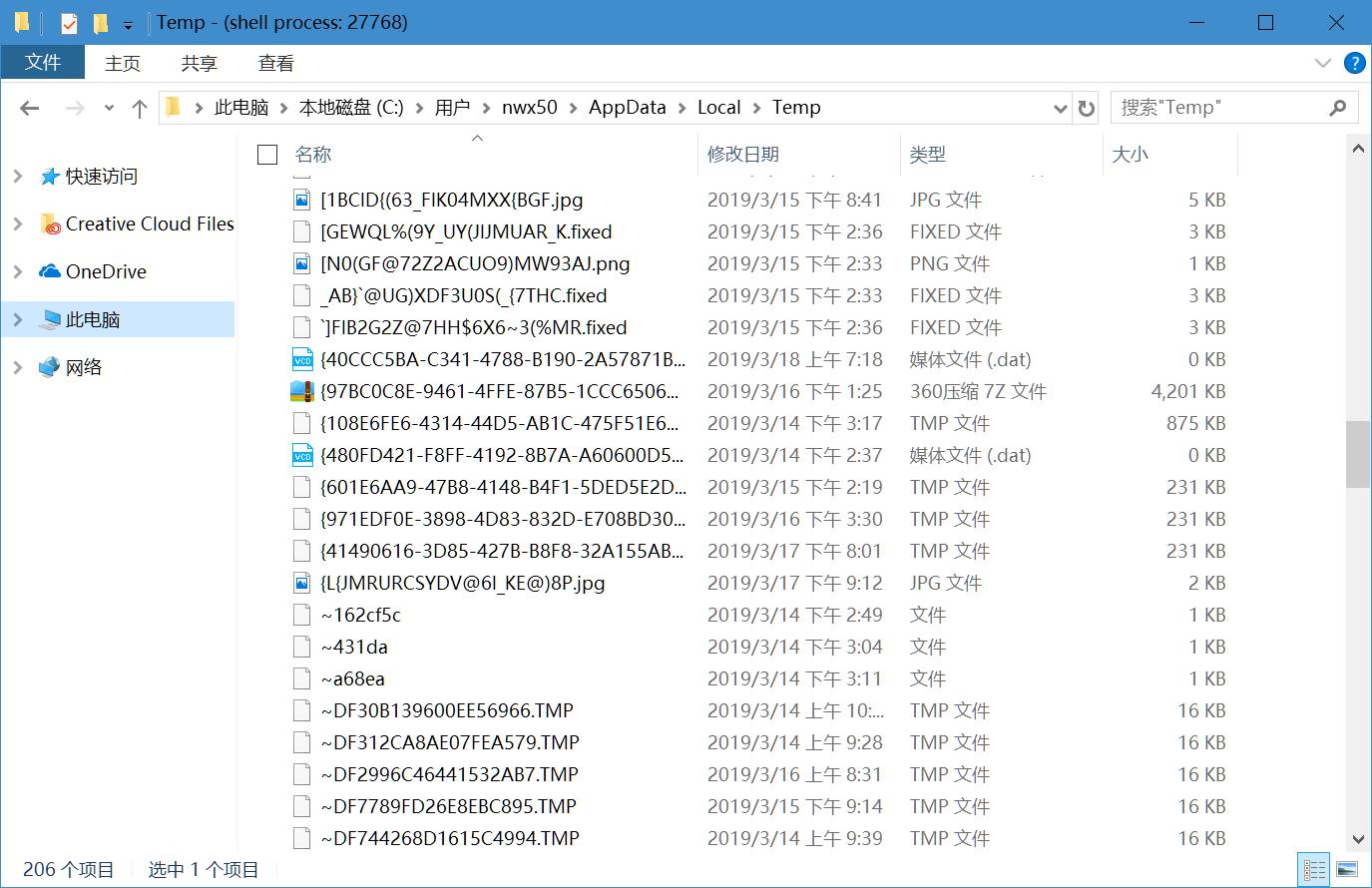Open the Help question mark icon
Screen dimensions: 1372x888
(1354, 63)
